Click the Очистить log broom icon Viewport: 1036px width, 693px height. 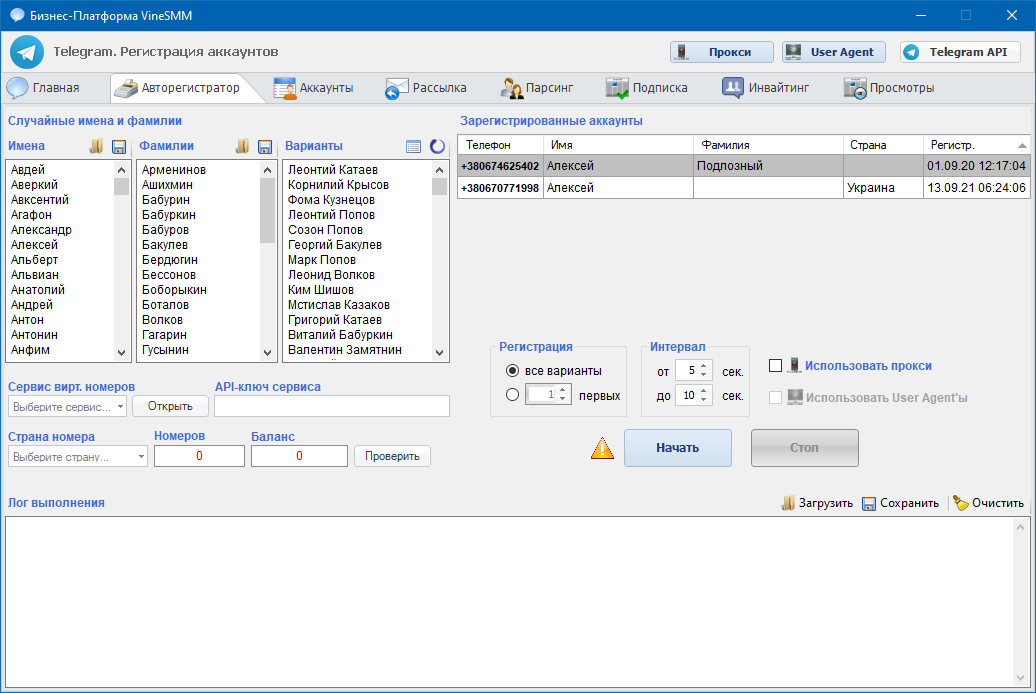(961, 503)
